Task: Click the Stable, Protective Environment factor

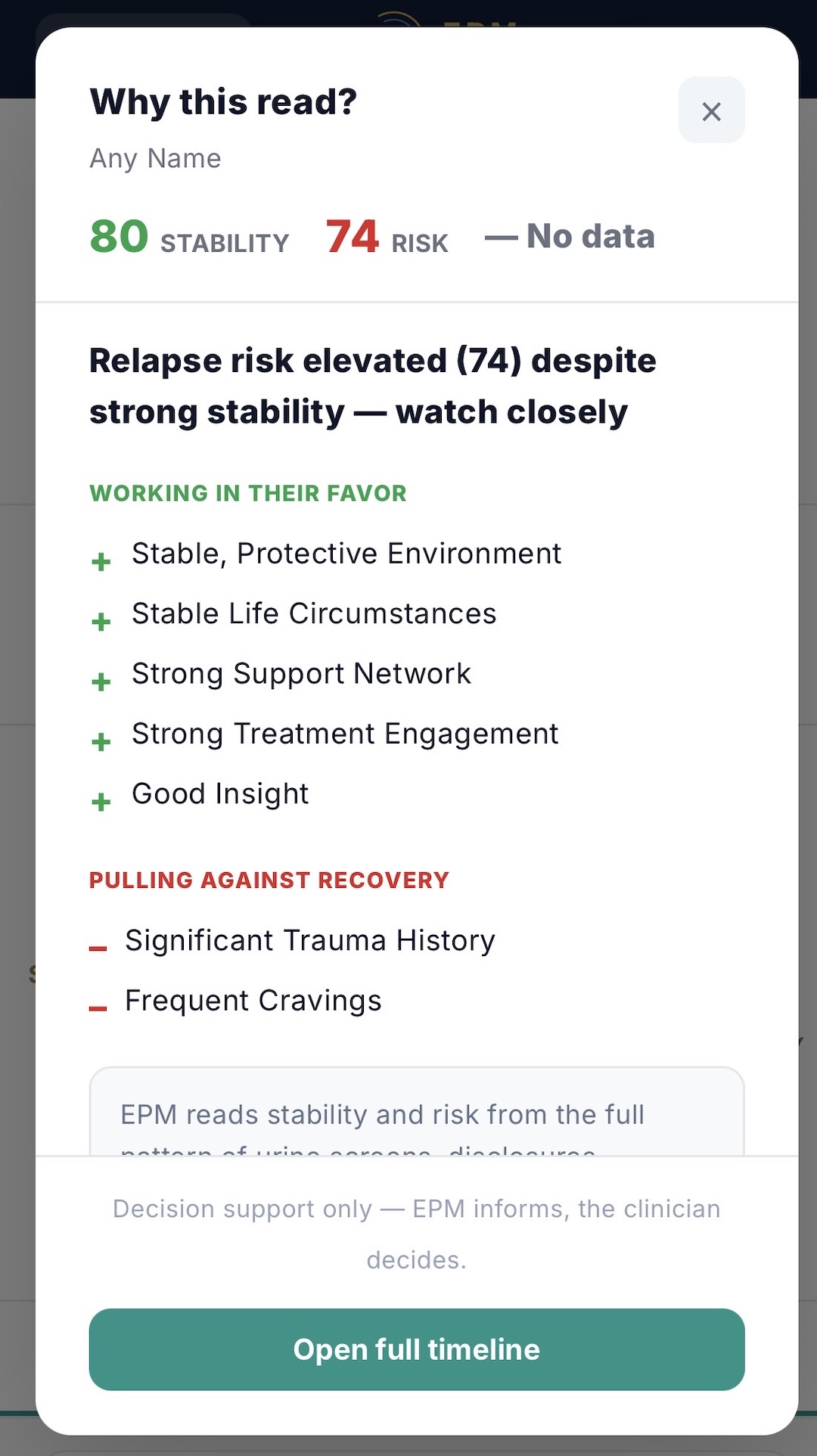Action: 346,554
